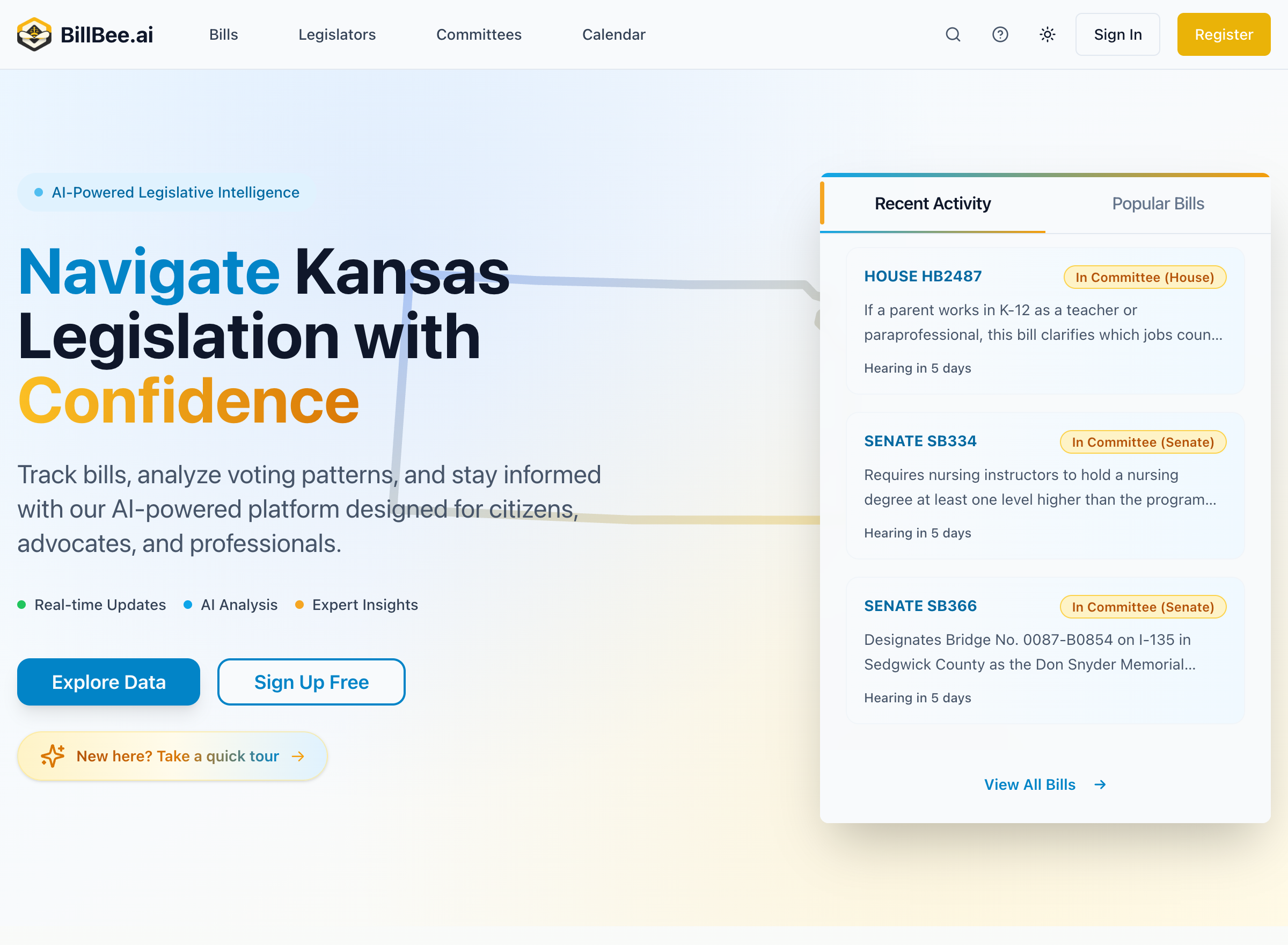1288x945 pixels.
Task: Open the Bills menu item
Action: point(223,34)
